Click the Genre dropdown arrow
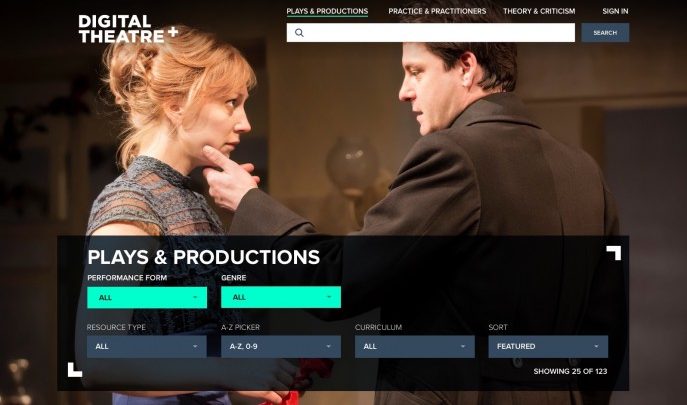 pos(329,297)
